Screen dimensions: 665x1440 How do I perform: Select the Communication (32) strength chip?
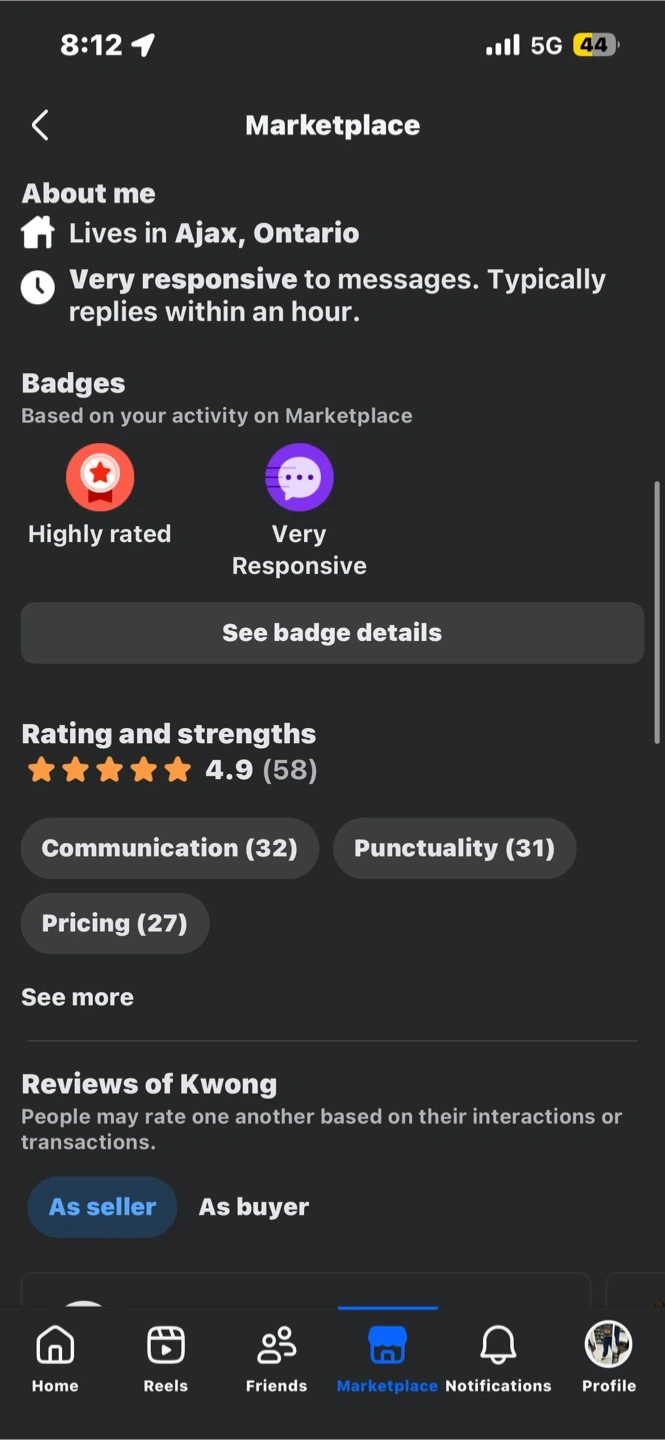tap(170, 848)
